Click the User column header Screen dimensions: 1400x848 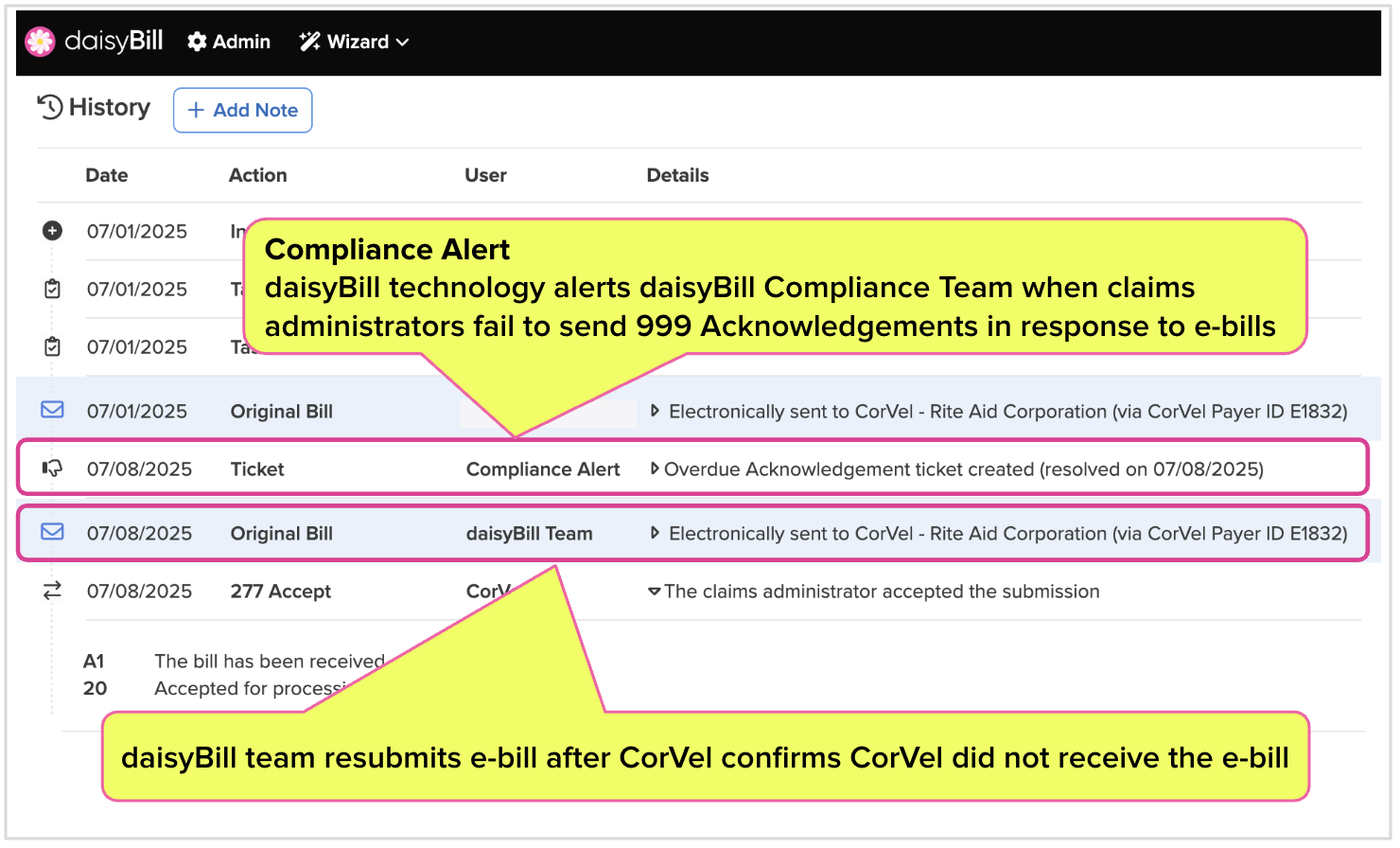pyautogui.click(x=485, y=175)
